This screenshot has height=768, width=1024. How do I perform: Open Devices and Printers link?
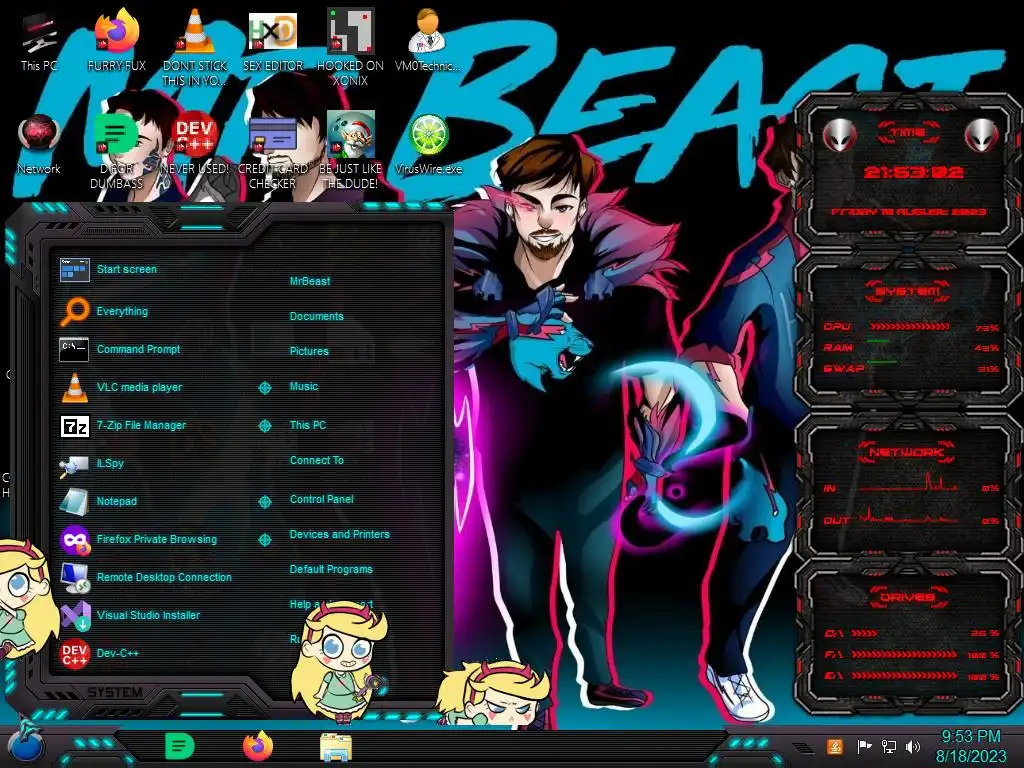pyautogui.click(x=339, y=534)
